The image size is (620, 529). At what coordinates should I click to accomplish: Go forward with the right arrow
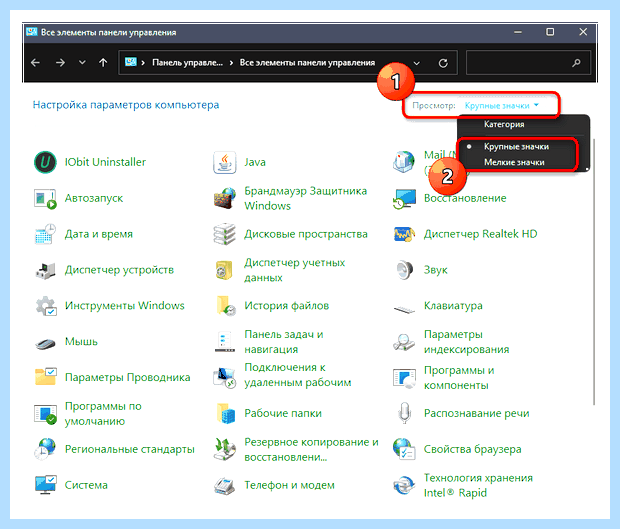tap(60, 62)
